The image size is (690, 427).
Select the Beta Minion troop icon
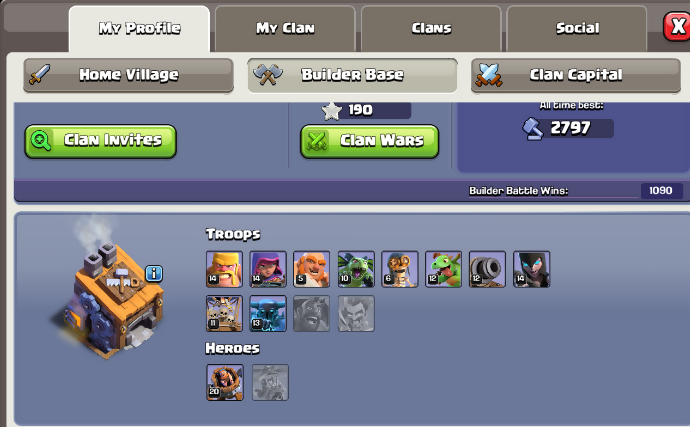(356, 269)
